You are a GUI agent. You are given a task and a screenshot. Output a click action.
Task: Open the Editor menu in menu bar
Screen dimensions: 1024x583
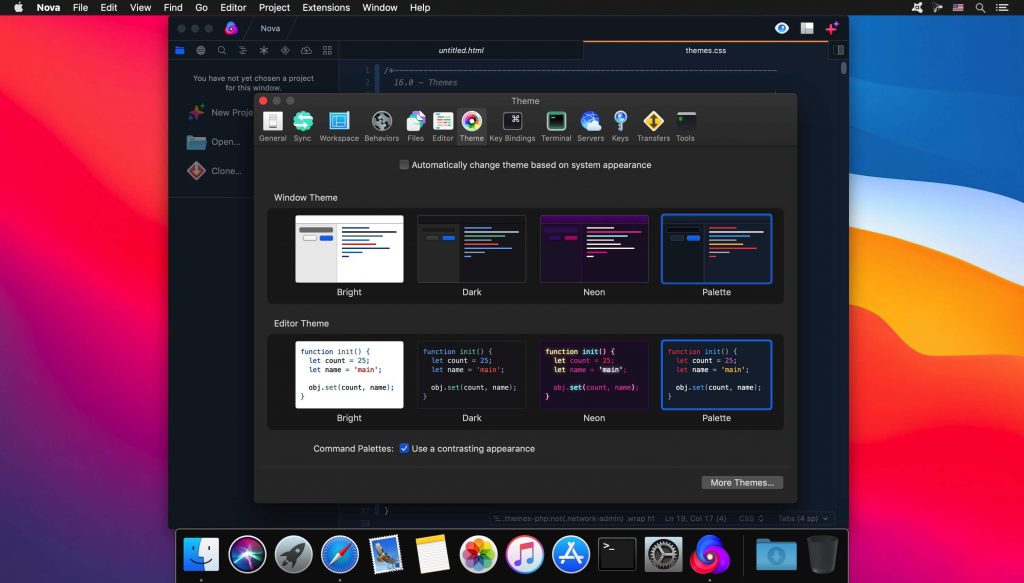point(232,8)
